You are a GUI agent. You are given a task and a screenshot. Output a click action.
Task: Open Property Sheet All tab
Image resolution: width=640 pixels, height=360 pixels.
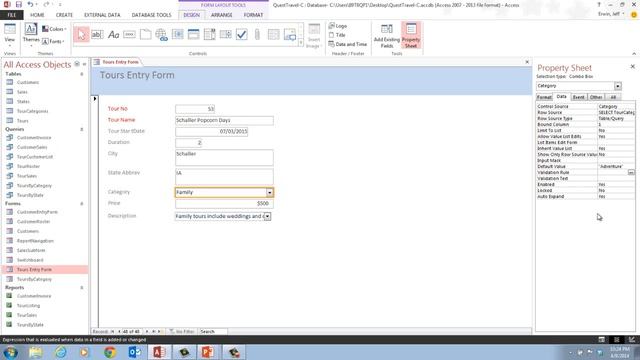point(613,97)
